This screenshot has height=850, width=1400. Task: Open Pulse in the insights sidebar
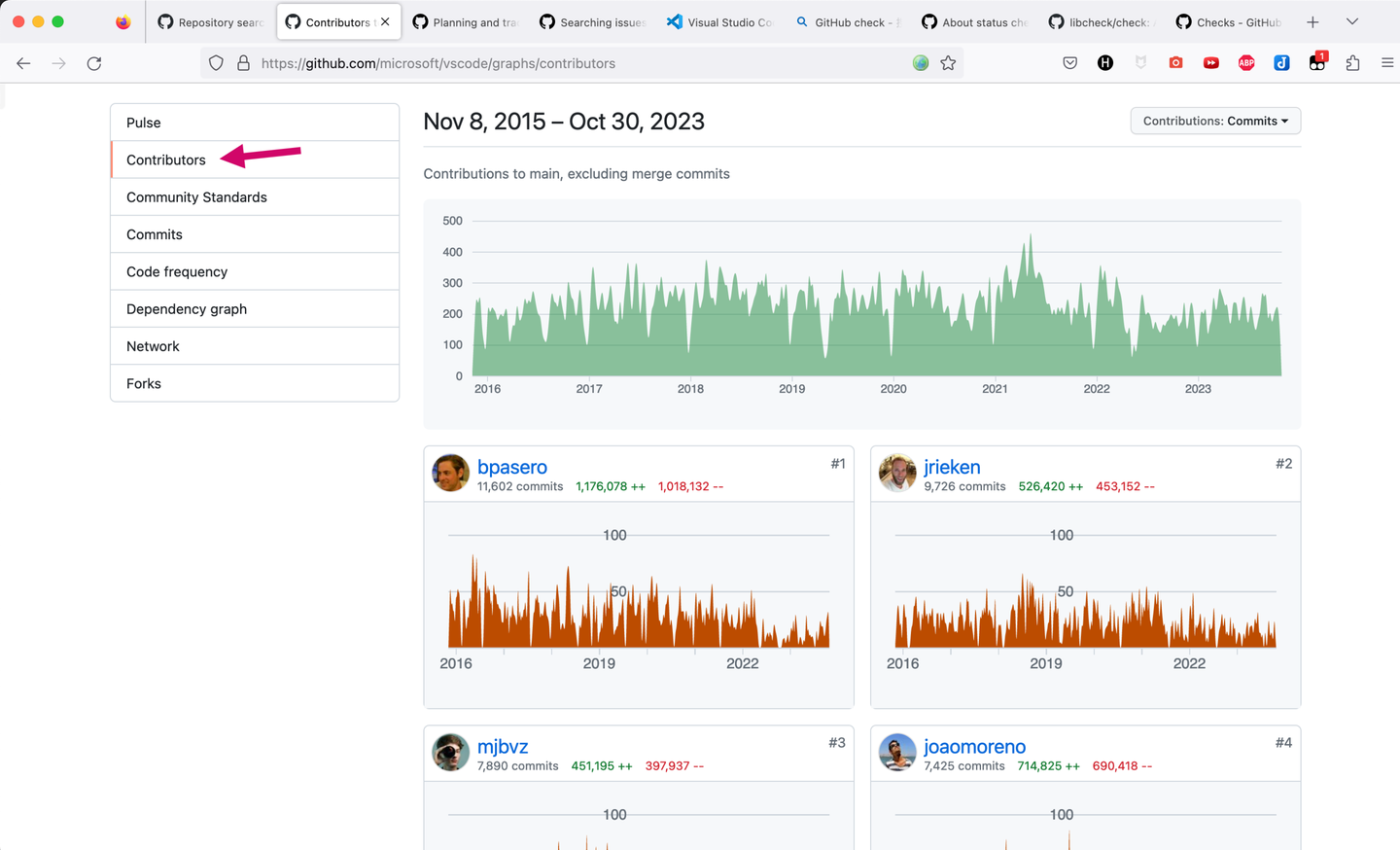(x=255, y=123)
